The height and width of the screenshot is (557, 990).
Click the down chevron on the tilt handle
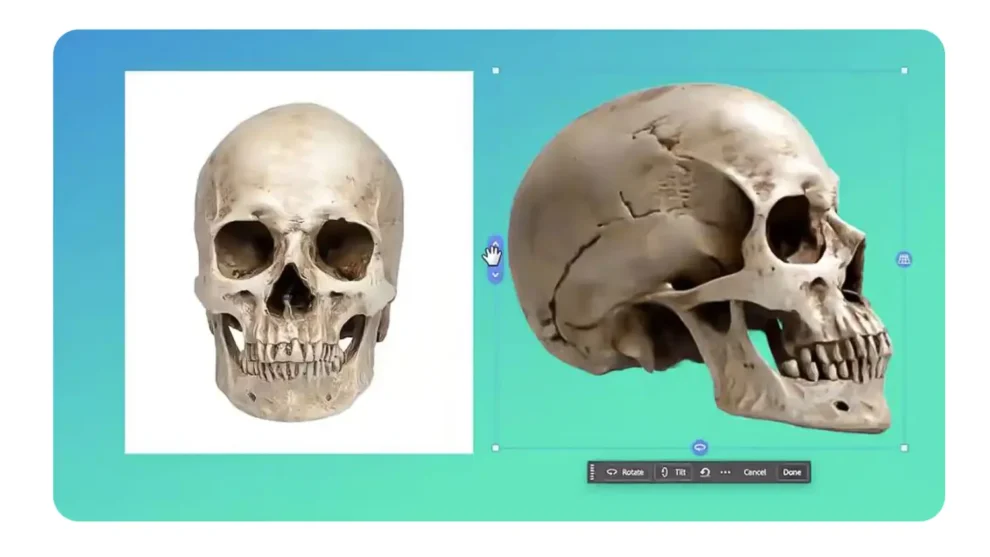495,273
